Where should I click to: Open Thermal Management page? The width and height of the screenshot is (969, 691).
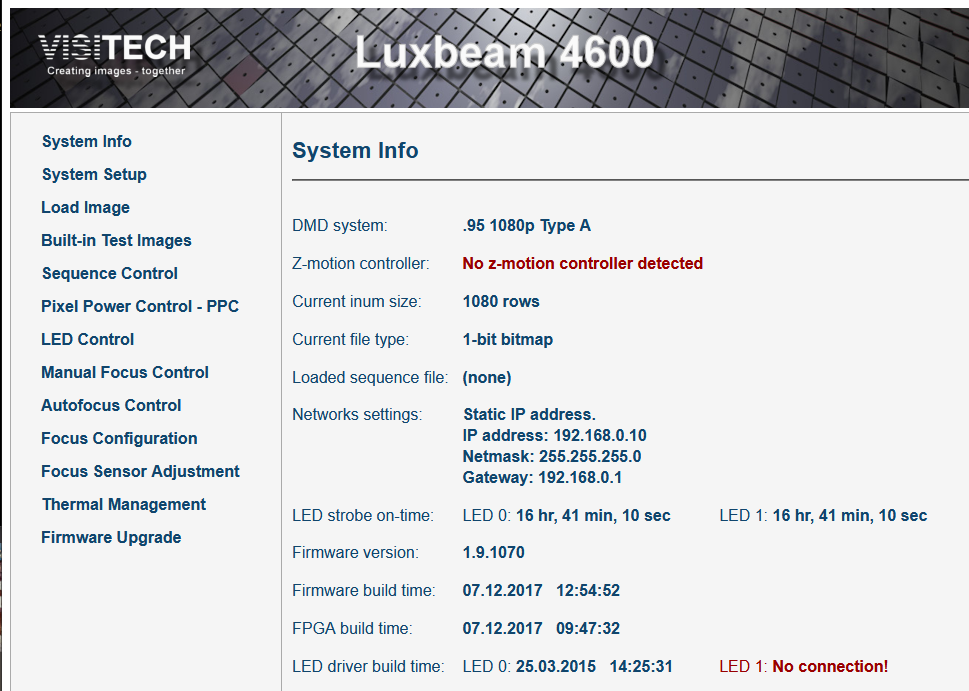(124, 504)
